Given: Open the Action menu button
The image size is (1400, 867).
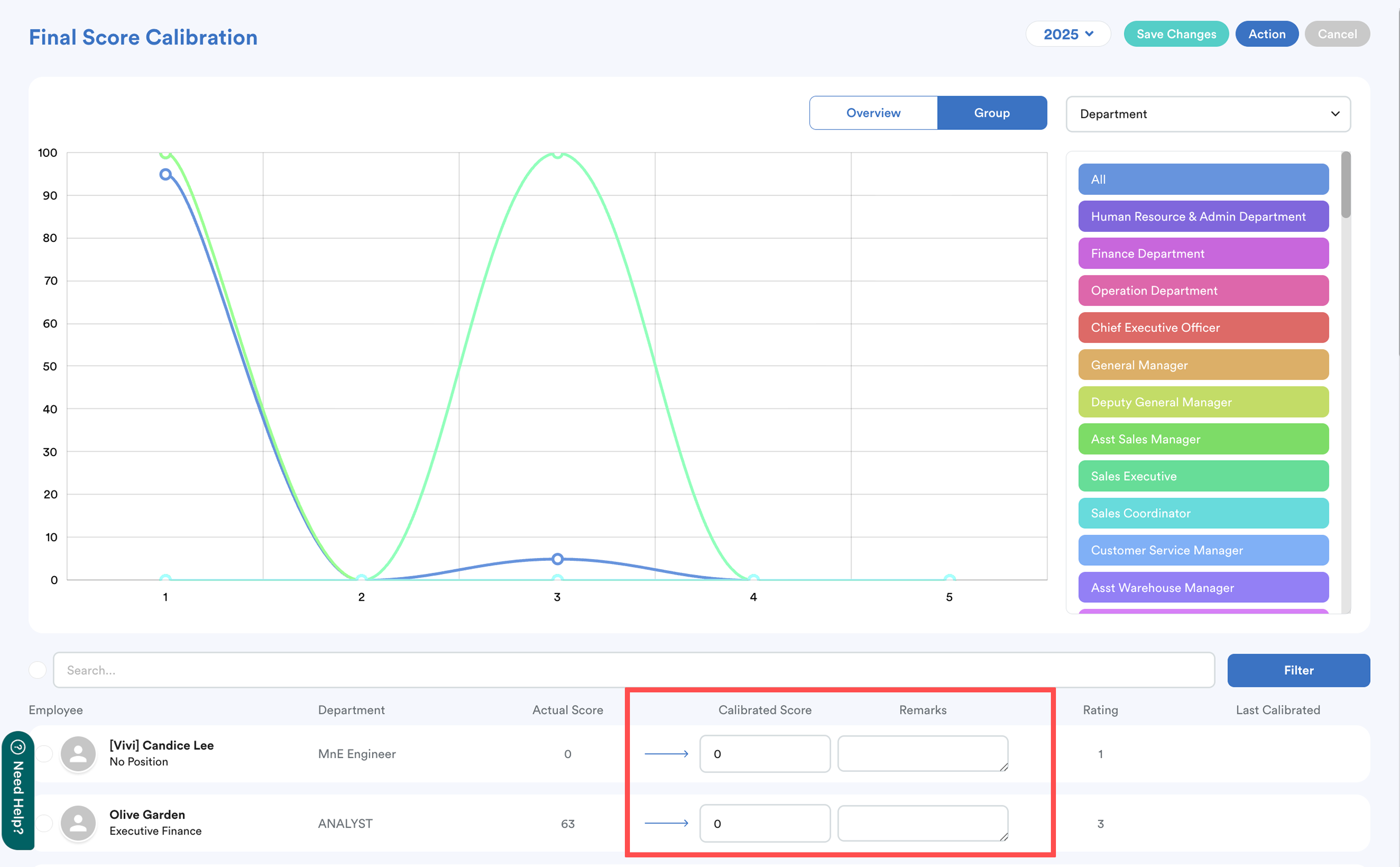Looking at the screenshot, I should (x=1266, y=34).
